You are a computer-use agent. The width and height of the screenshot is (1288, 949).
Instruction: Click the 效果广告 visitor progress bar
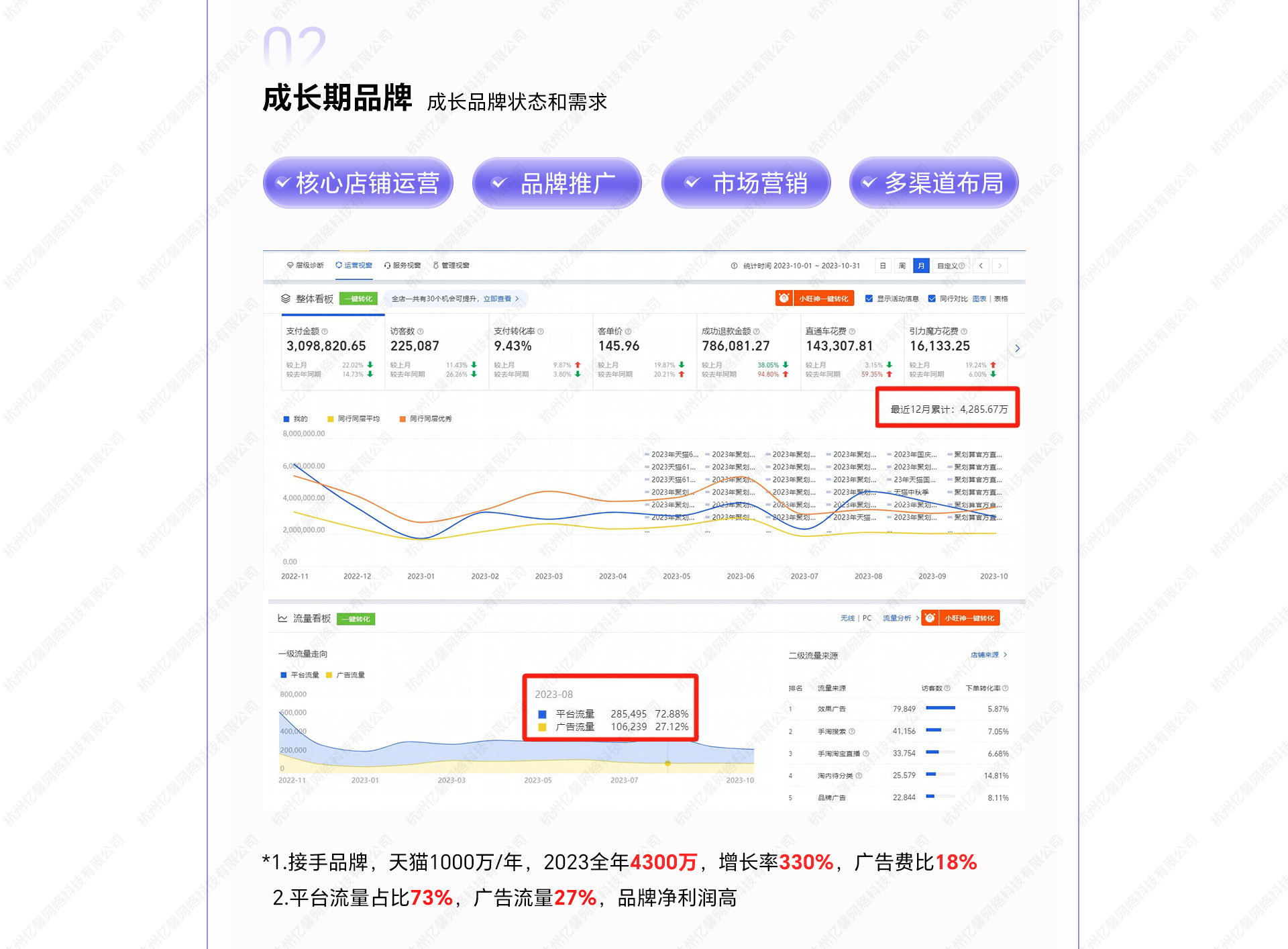pyautogui.click(x=941, y=708)
